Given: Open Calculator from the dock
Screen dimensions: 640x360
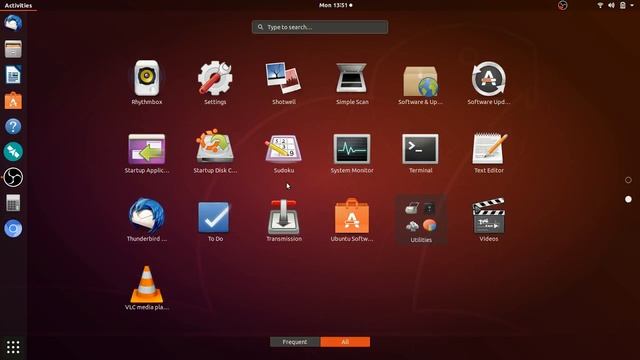Looking at the screenshot, I should point(13,203).
